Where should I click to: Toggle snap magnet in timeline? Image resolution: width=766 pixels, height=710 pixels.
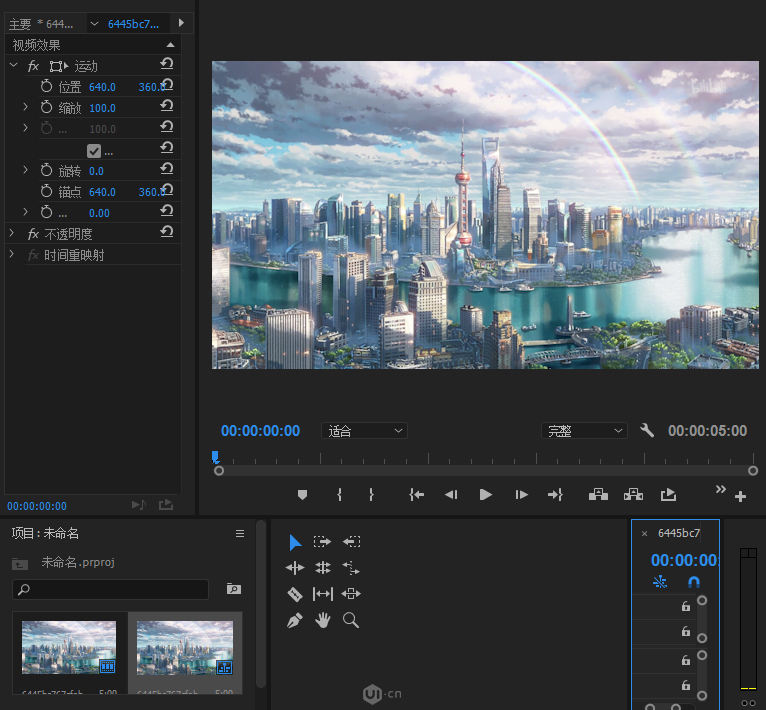point(694,581)
